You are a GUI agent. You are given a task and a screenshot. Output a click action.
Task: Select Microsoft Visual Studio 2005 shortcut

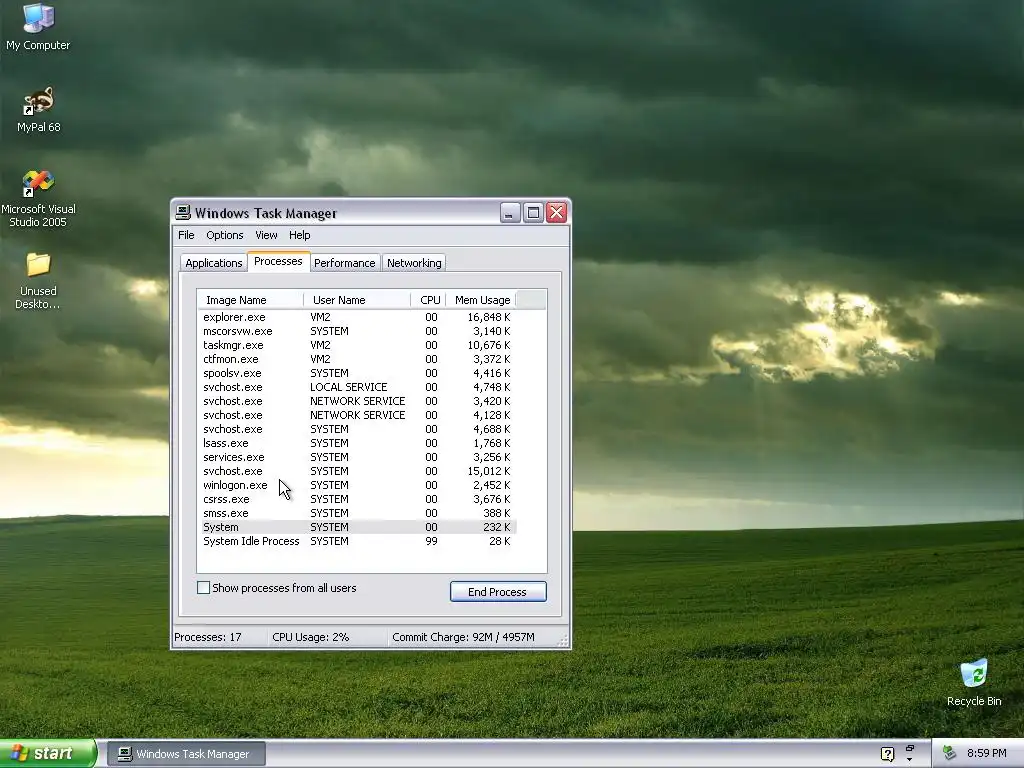click(x=39, y=199)
